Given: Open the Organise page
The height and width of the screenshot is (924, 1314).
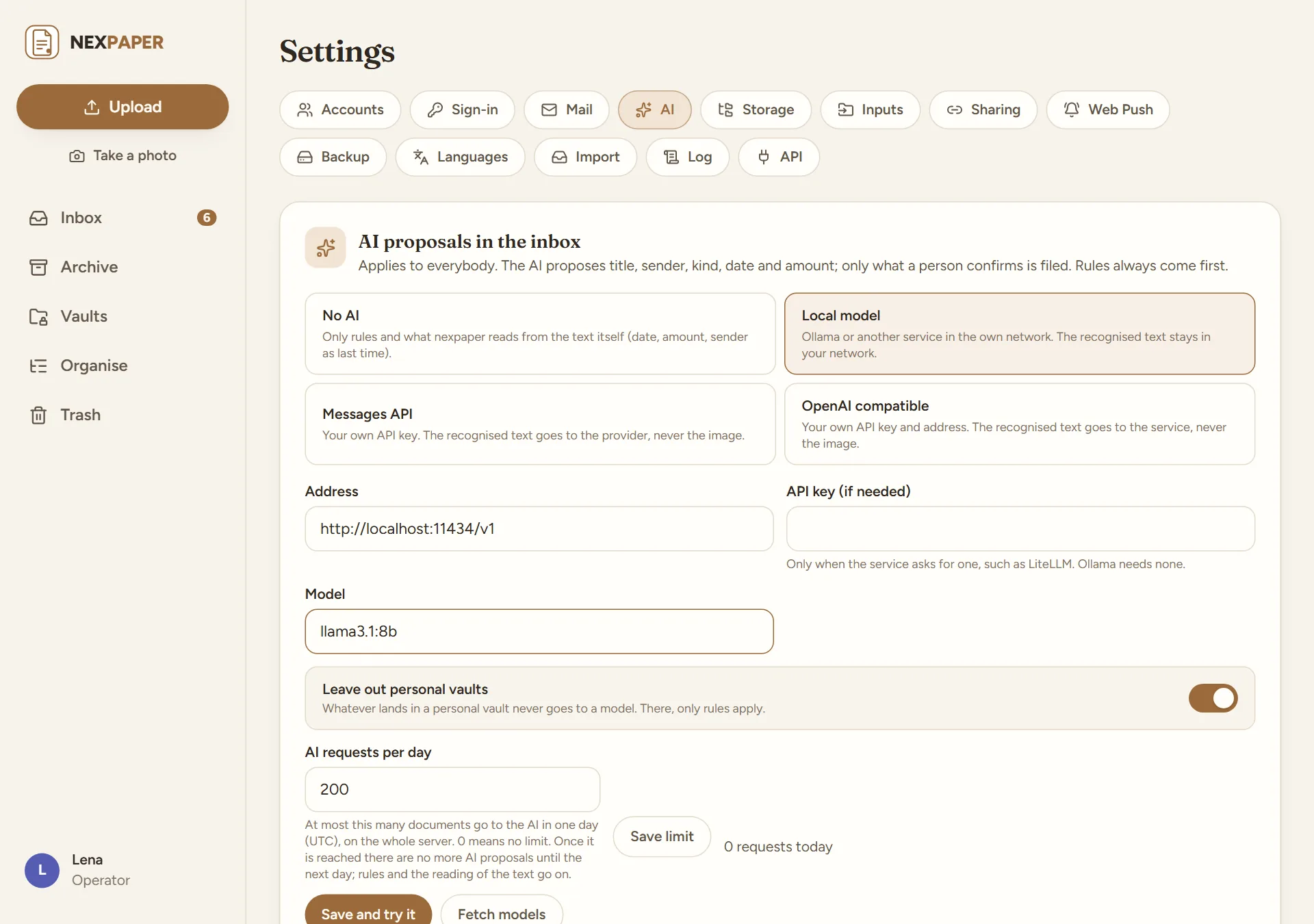Looking at the screenshot, I should (x=123, y=365).
